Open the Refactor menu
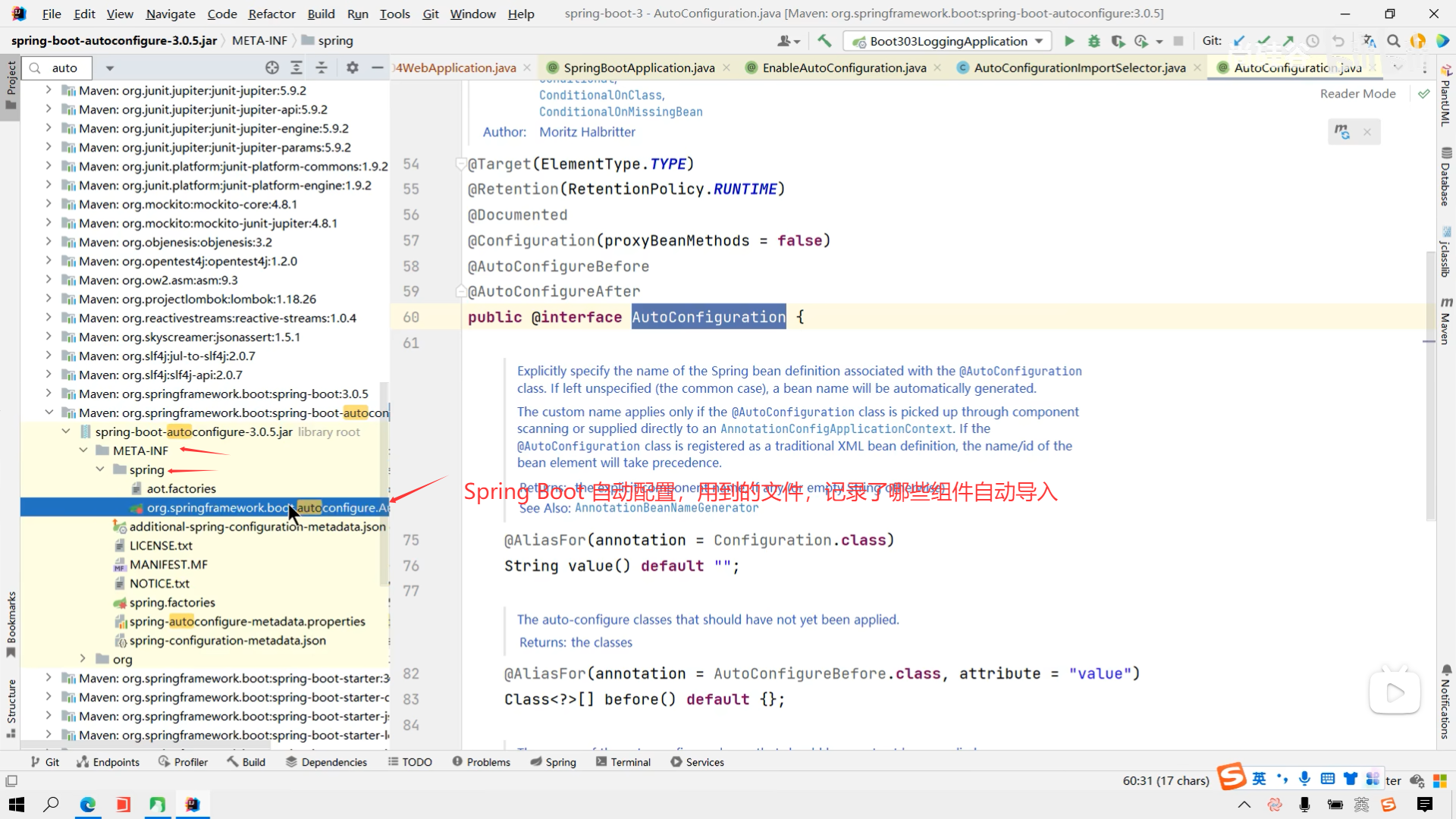This screenshot has height=819, width=1456. tap(271, 14)
